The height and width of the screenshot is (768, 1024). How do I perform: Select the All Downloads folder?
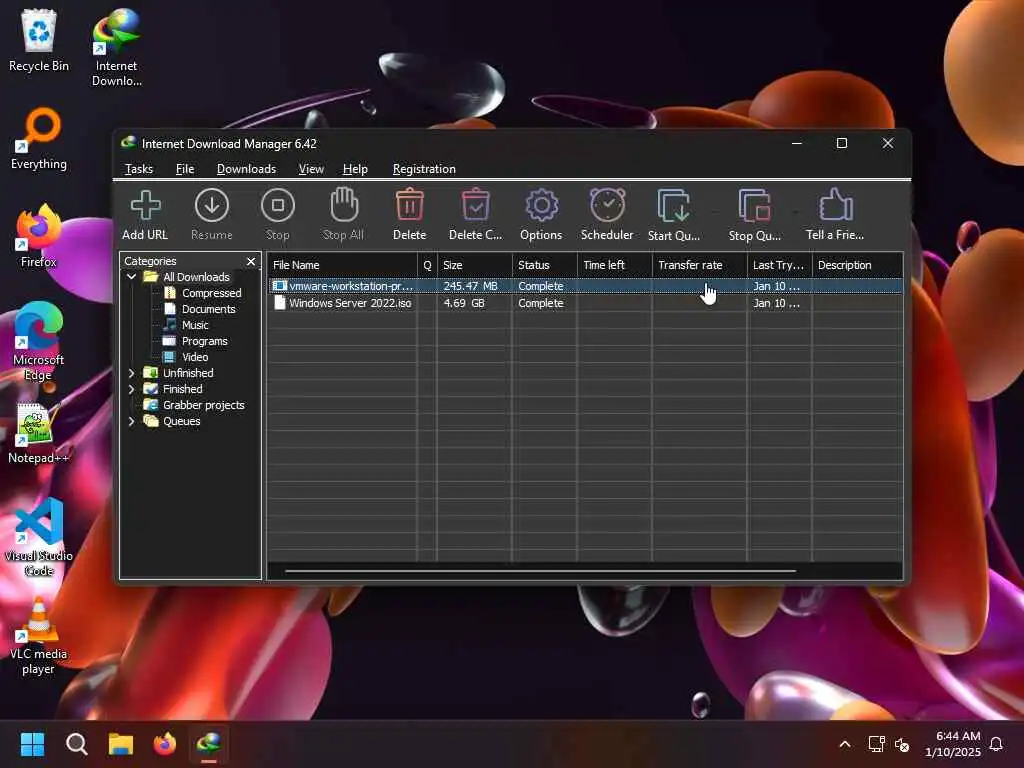click(196, 277)
